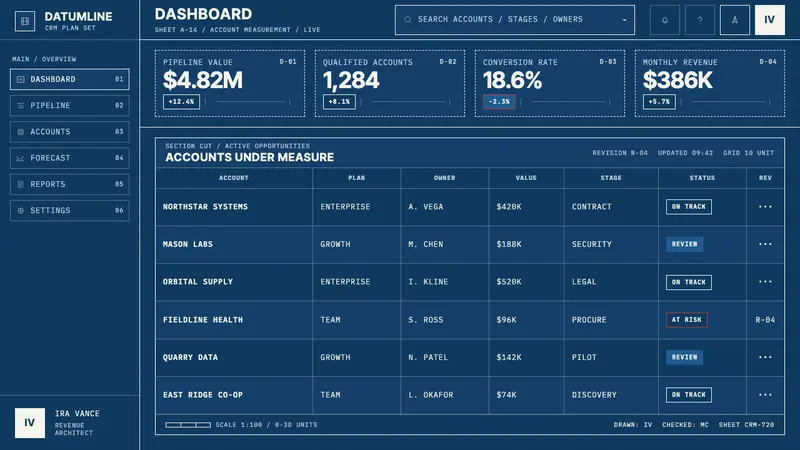The image size is (800, 450).
Task: Click On Track badge for East Ridge Co-op
Action: (689, 395)
